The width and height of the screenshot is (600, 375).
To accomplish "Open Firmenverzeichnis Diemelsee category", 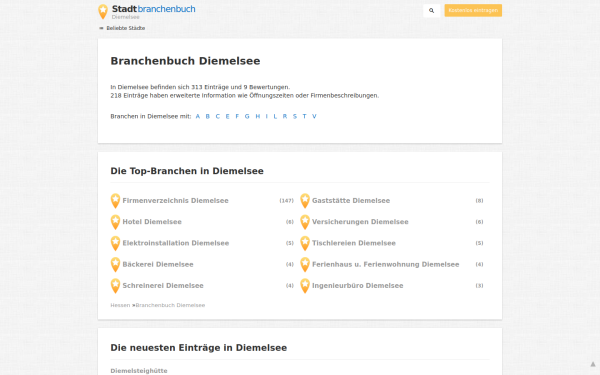I will tap(175, 201).
